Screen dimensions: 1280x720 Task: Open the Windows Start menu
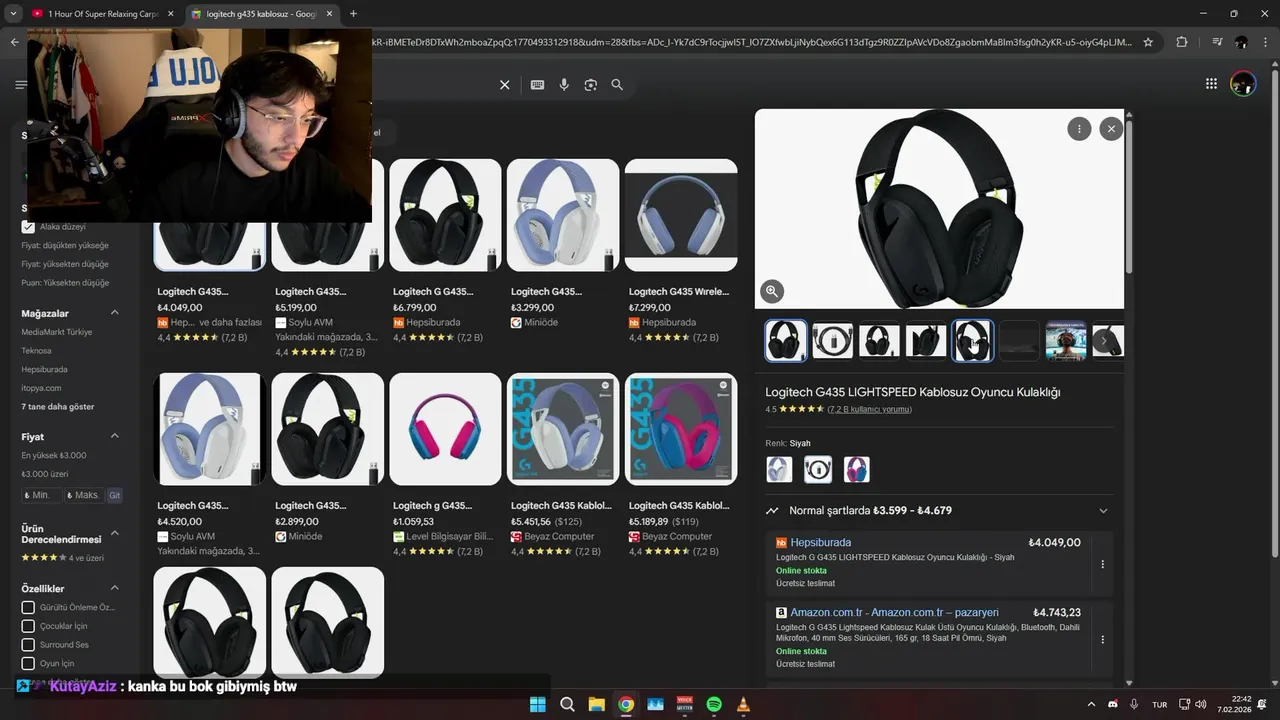[537, 704]
